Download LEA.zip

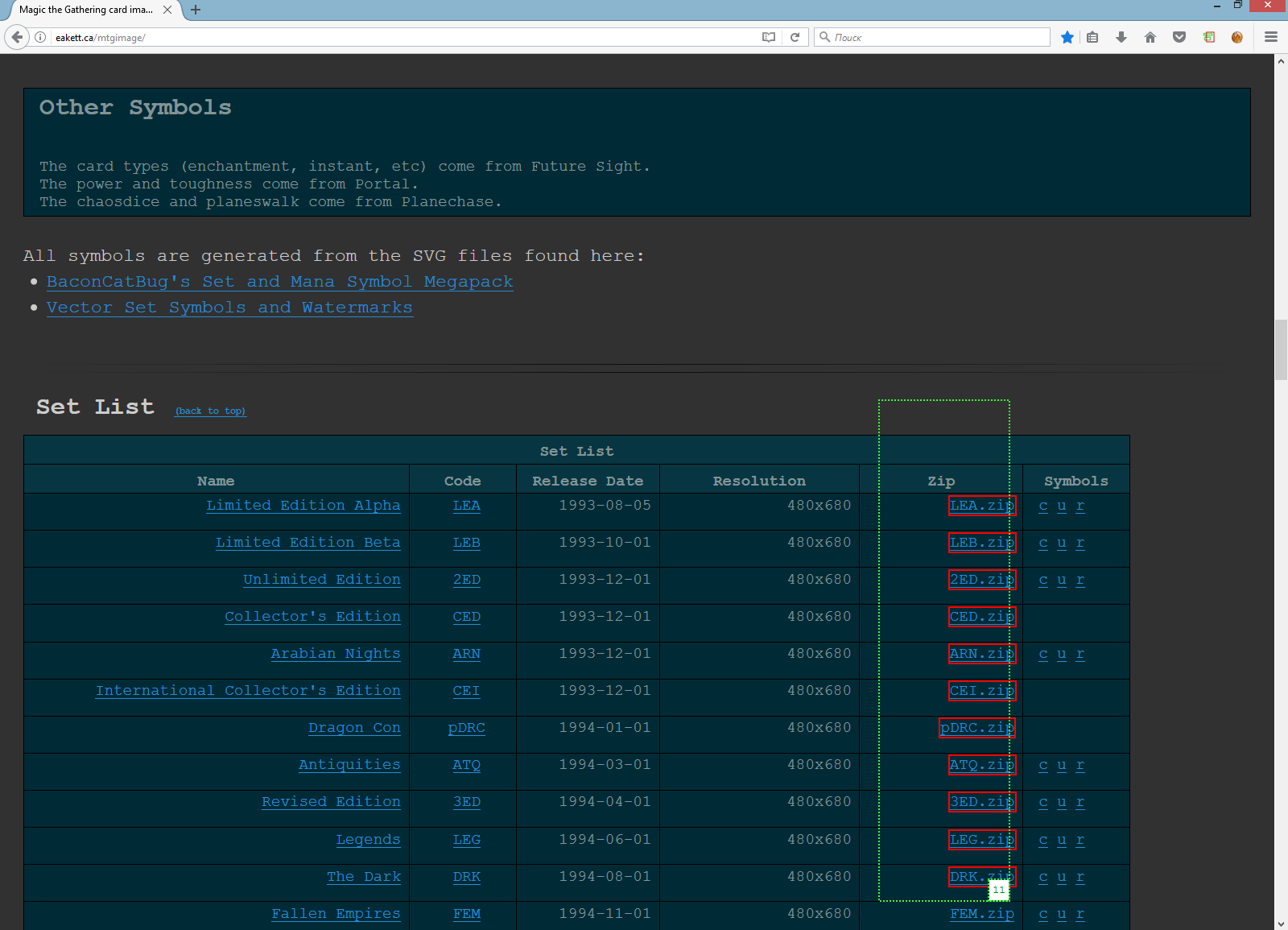(x=982, y=506)
